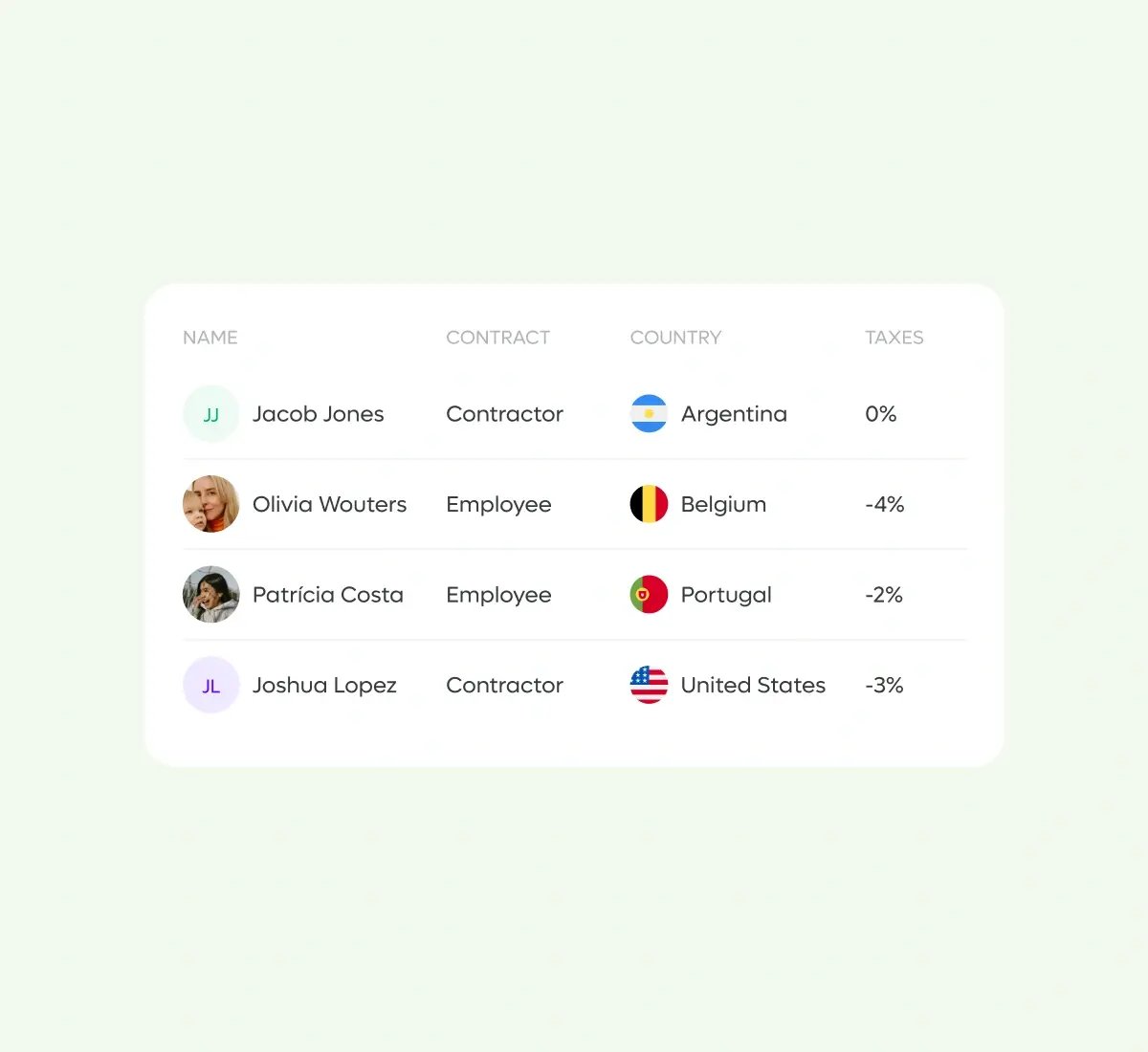The width and height of the screenshot is (1148, 1052).
Task: Click the JL initials avatar
Action: pyautogui.click(x=210, y=685)
